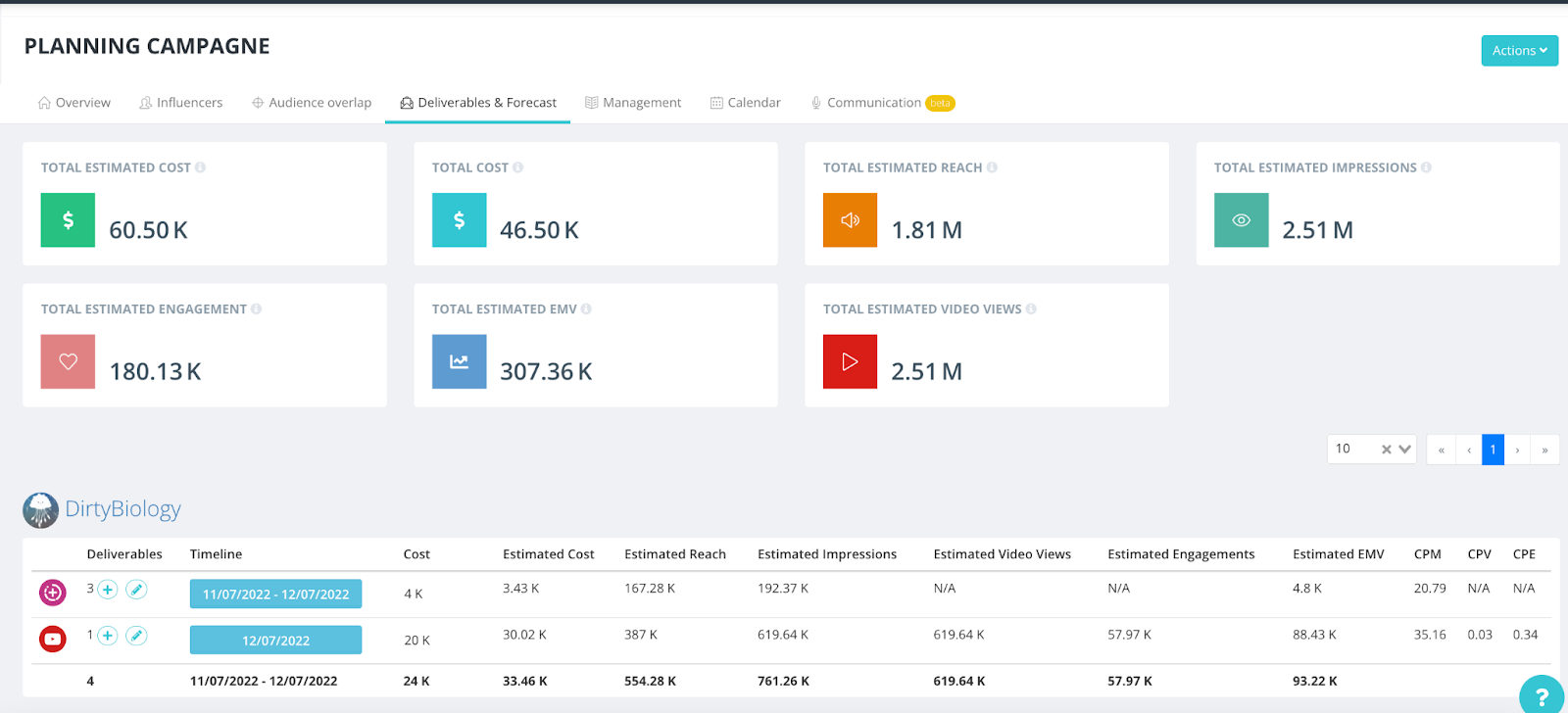The image size is (1568, 713).
Task: Open the Actions dropdown menu
Action: pos(1519,51)
